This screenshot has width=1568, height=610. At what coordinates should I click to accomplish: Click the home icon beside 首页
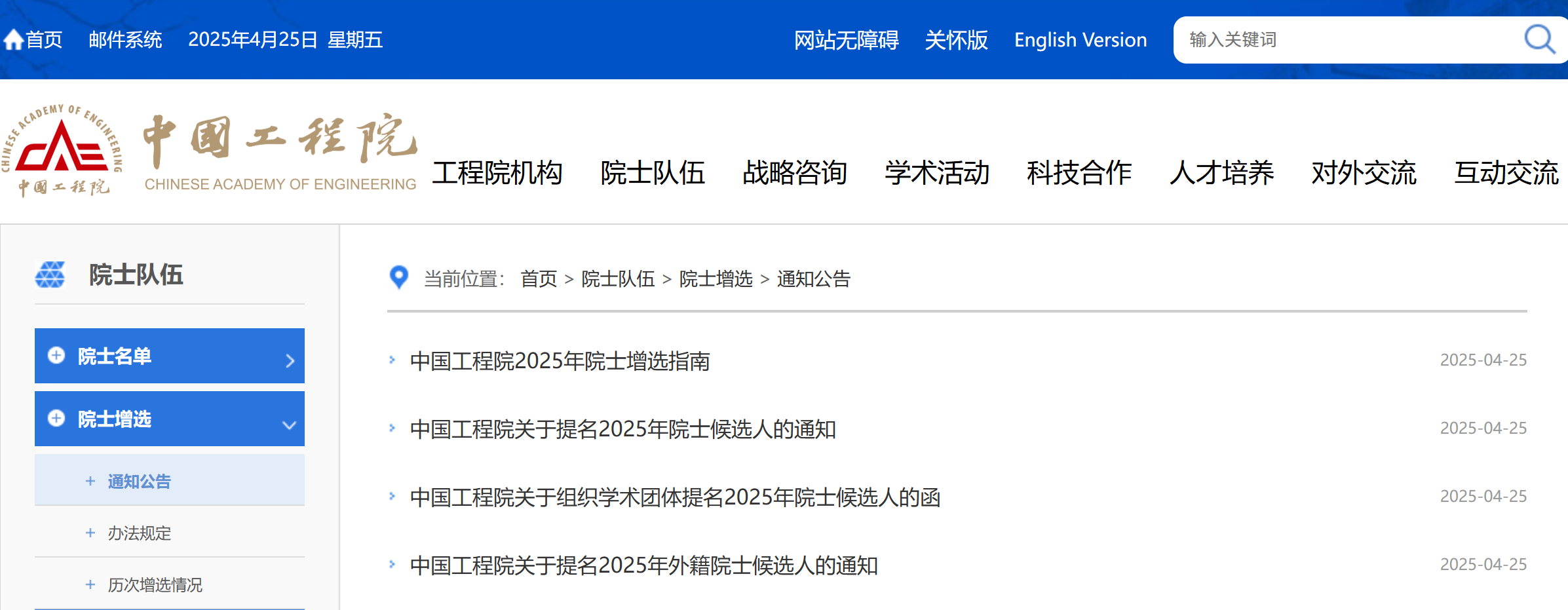click(x=13, y=40)
